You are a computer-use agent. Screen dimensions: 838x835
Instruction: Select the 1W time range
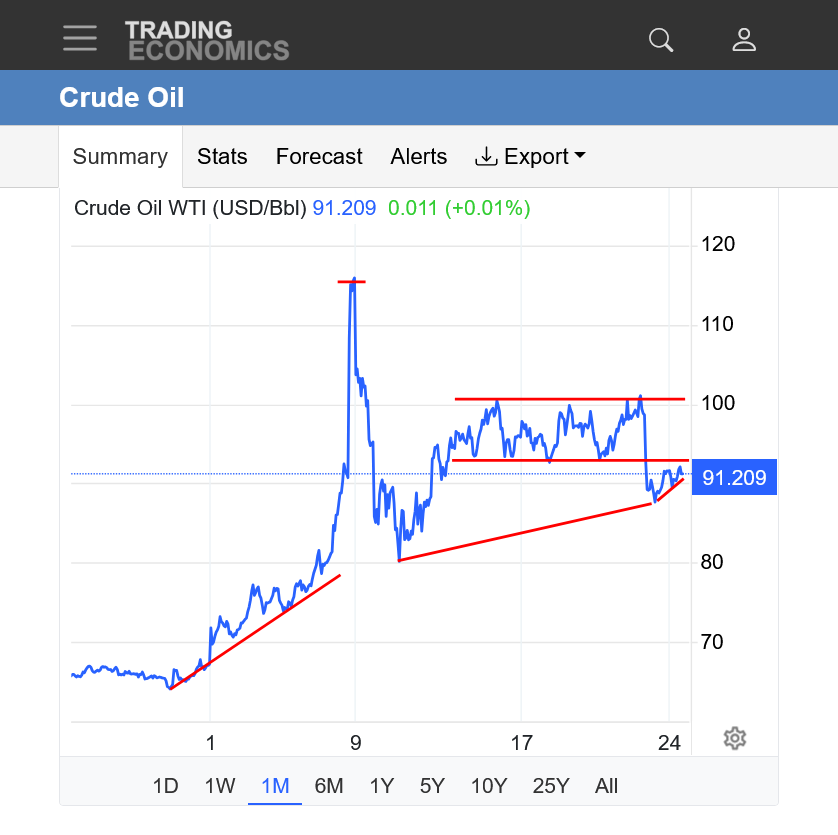pos(220,786)
